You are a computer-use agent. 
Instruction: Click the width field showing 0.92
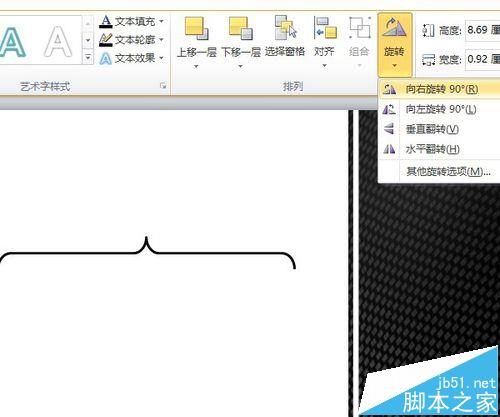click(483, 59)
